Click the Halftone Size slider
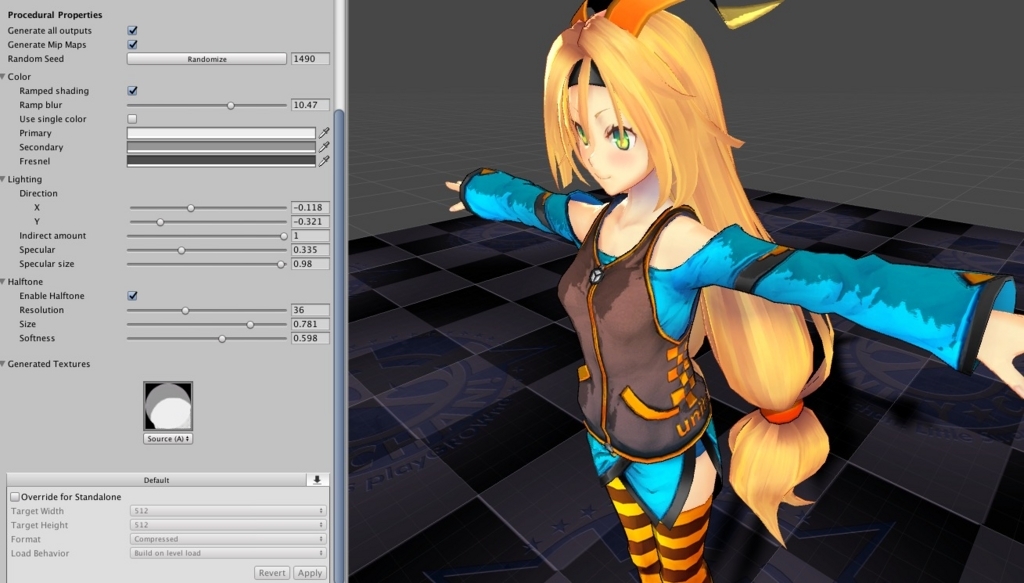 coord(206,324)
